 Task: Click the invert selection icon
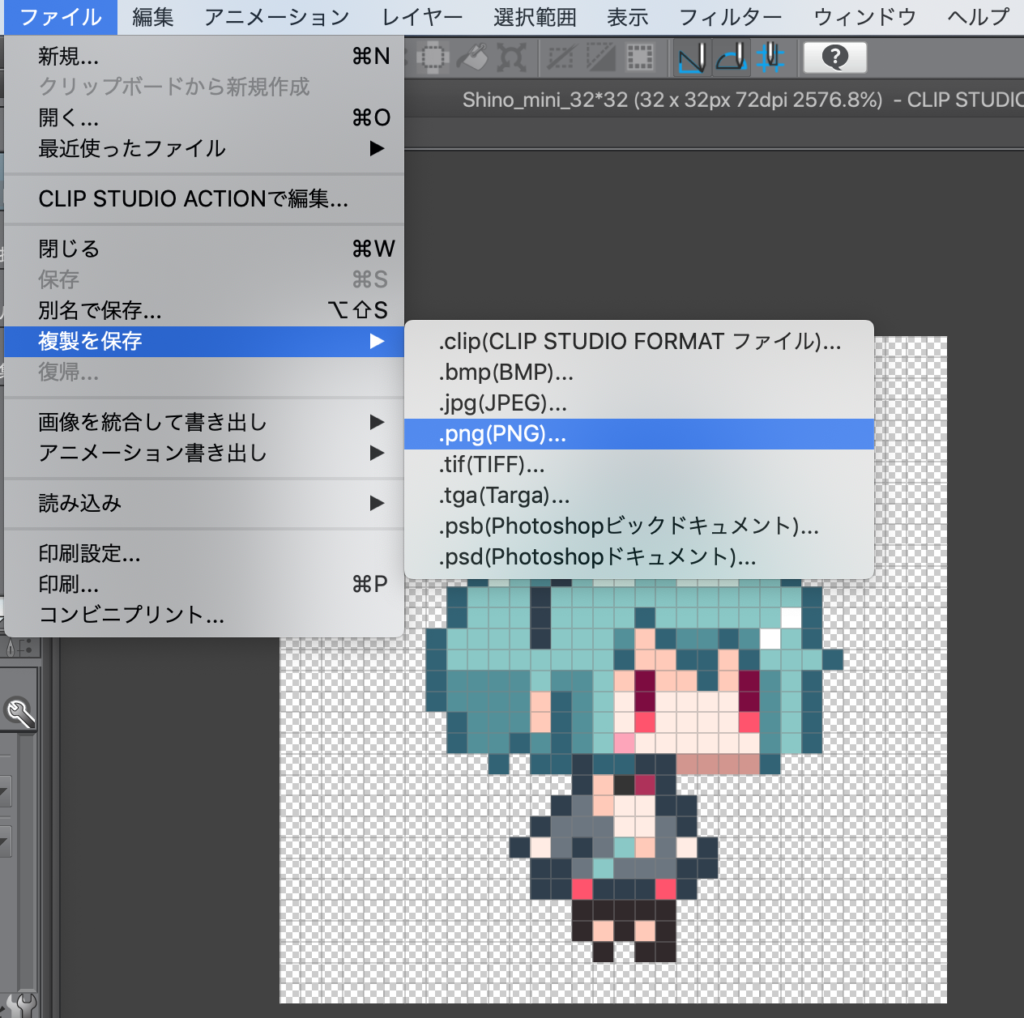click(x=600, y=58)
